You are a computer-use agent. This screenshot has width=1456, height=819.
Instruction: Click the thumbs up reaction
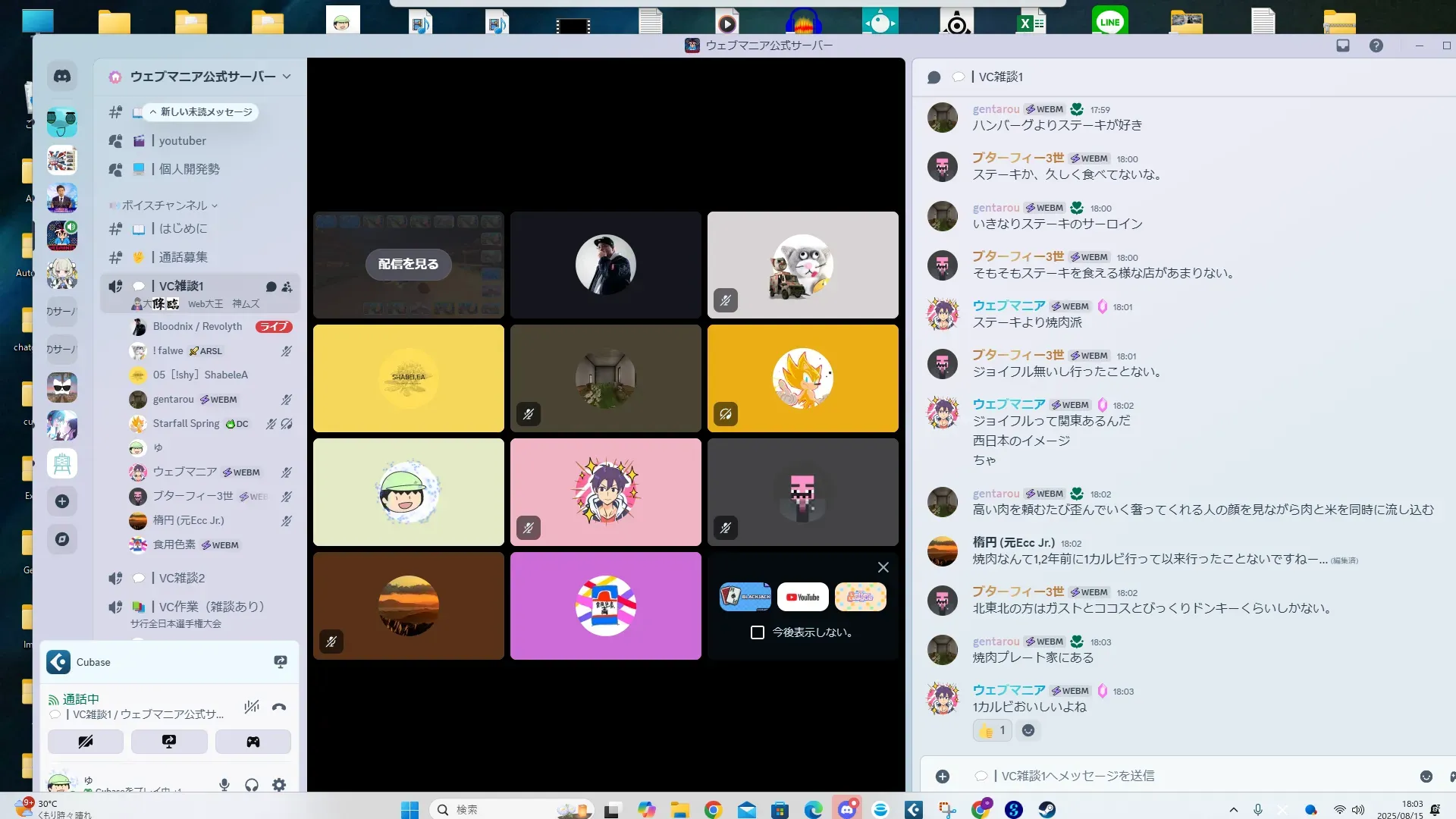(992, 730)
